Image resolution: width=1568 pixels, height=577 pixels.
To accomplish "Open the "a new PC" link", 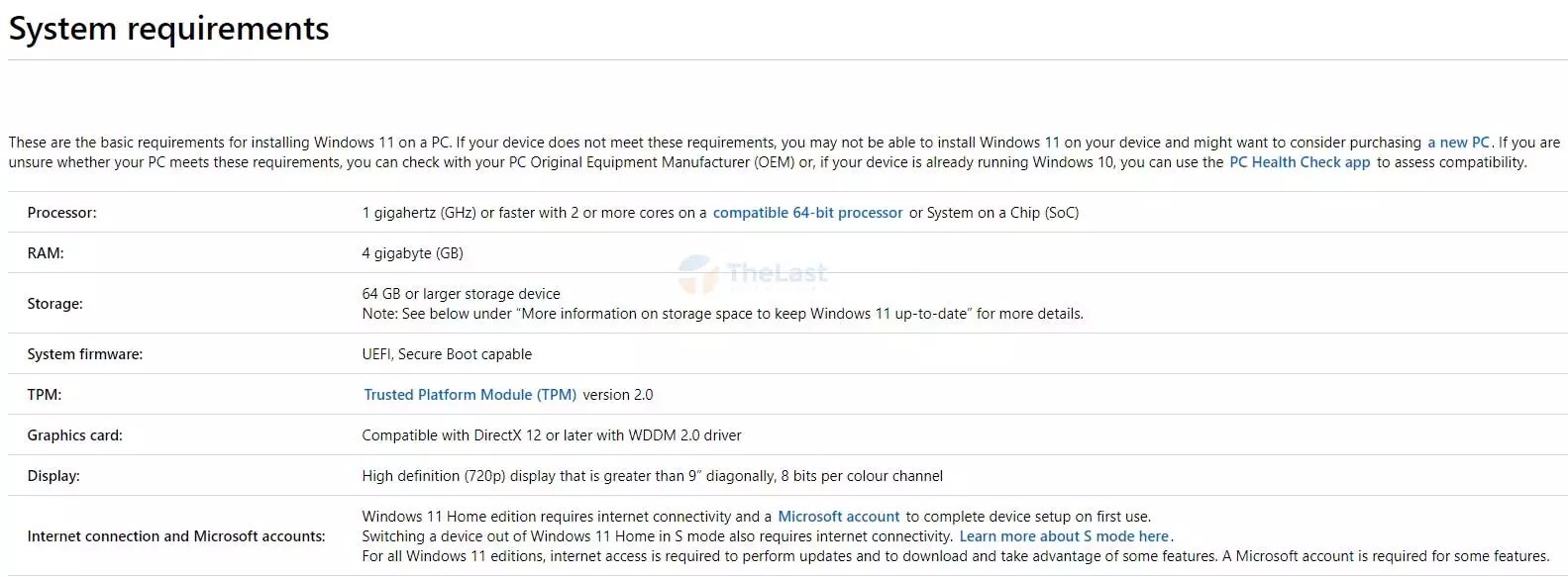I will (1458, 143).
